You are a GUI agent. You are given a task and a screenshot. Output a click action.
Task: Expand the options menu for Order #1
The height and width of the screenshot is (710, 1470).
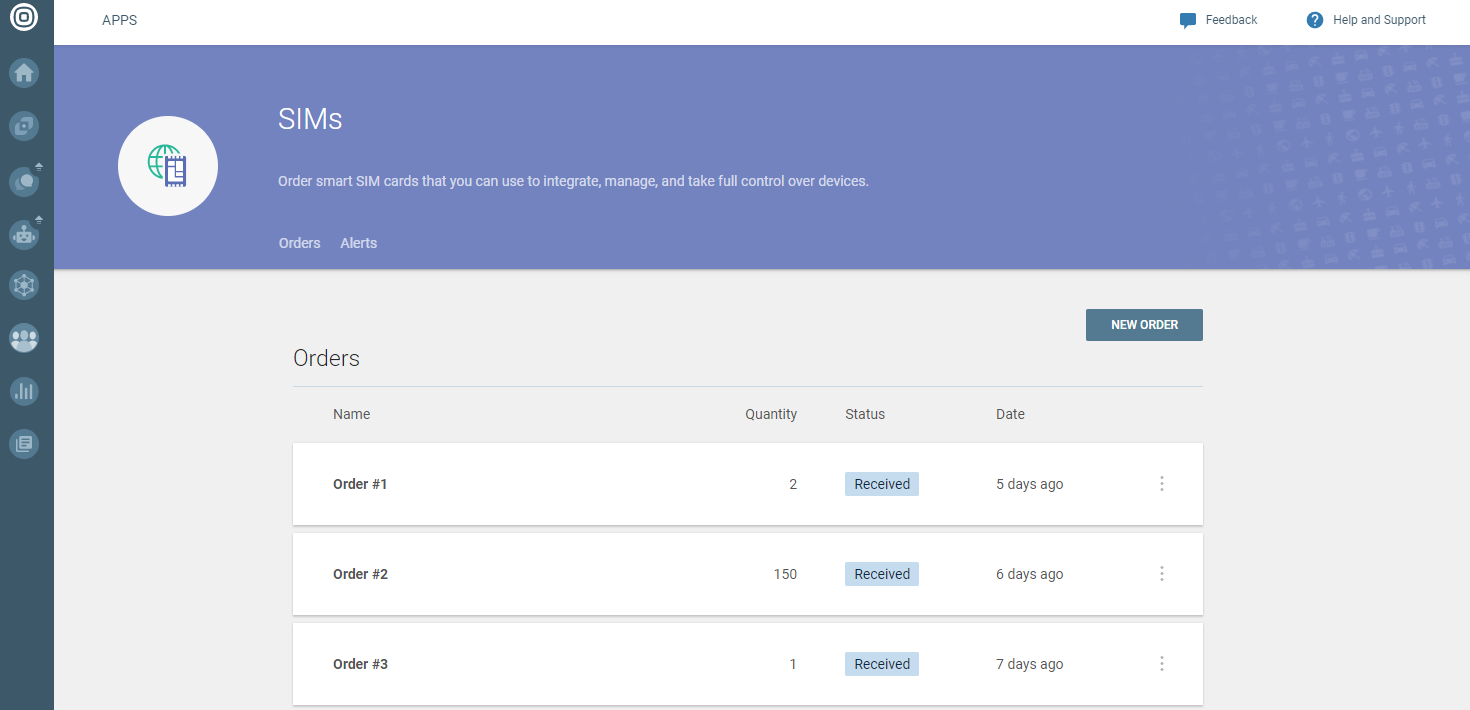click(1162, 484)
